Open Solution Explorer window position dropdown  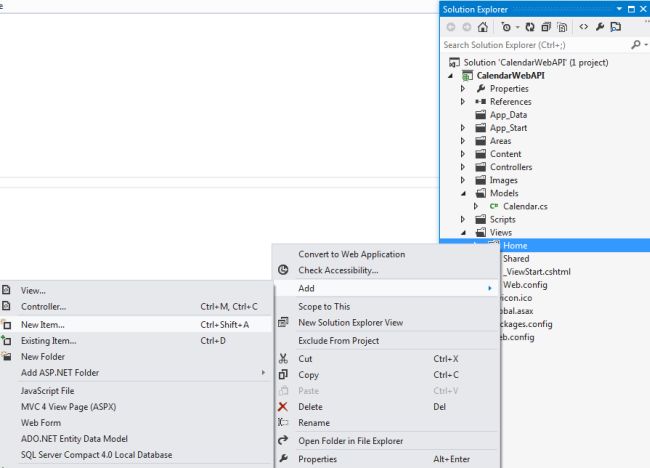pos(619,9)
